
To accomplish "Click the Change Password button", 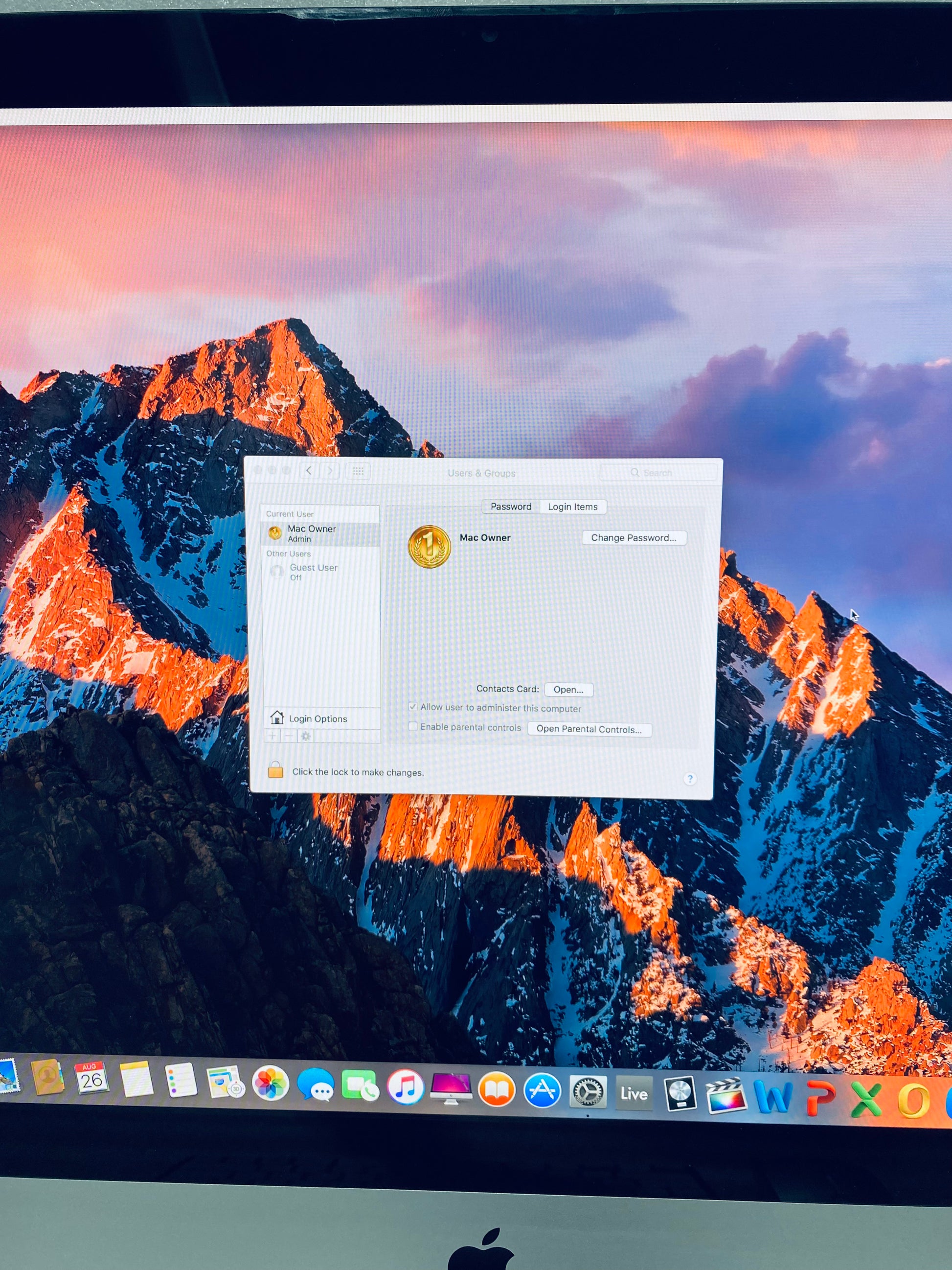I will click(x=634, y=537).
